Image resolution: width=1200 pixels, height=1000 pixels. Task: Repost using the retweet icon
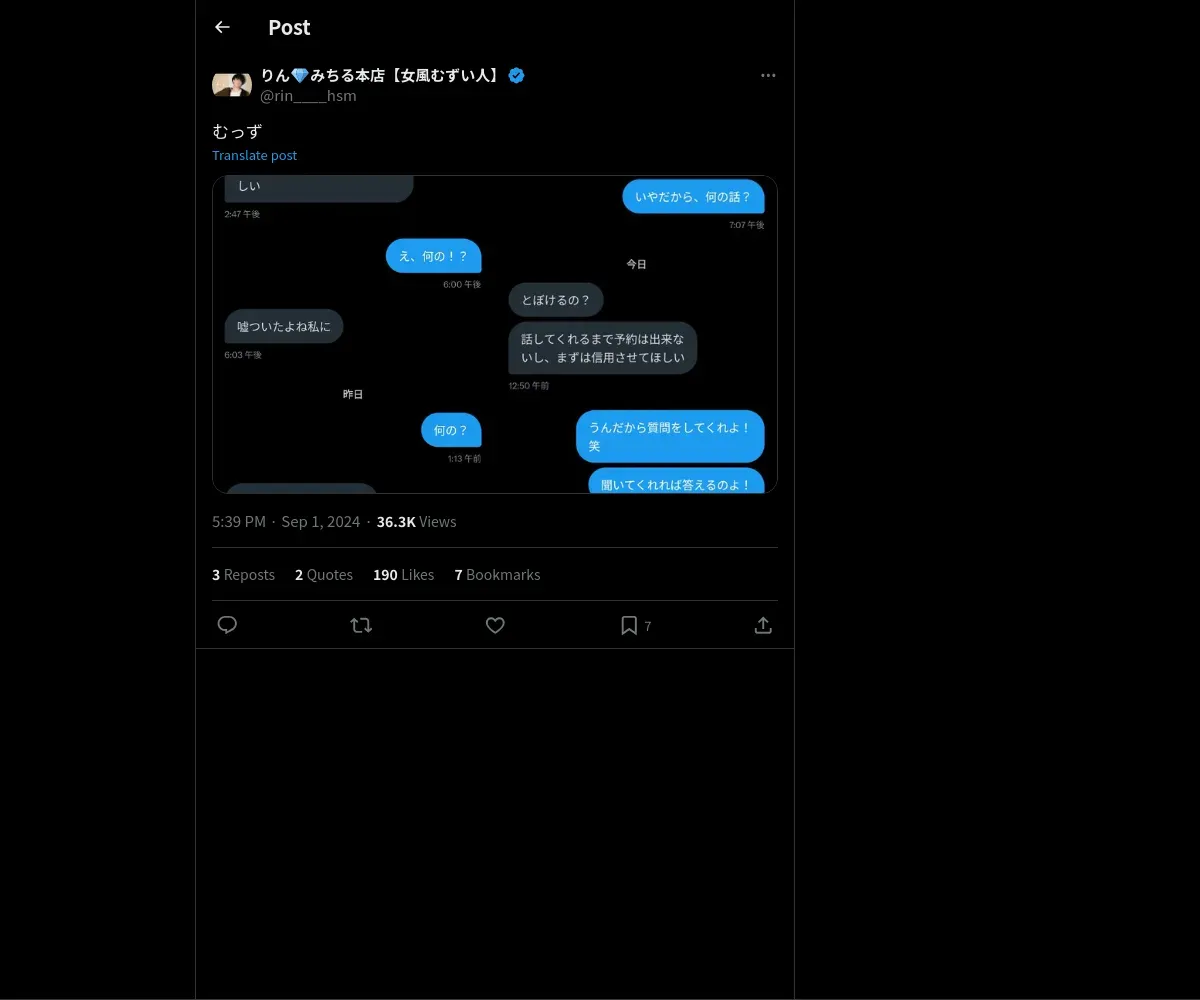point(361,625)
